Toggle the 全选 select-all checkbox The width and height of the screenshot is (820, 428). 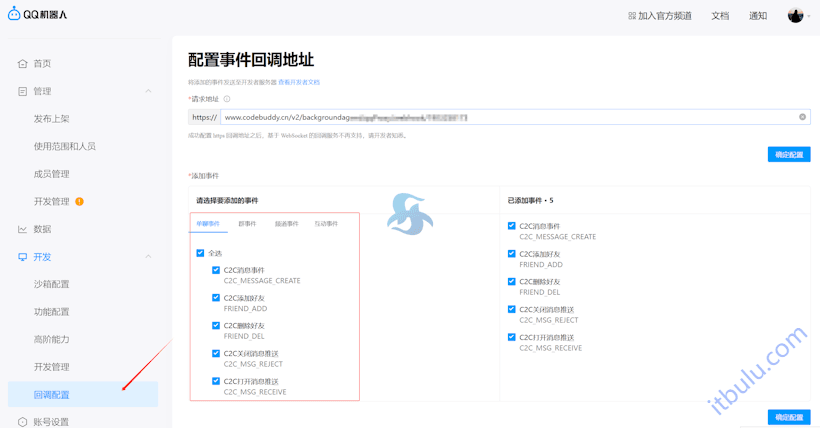coord(200,253)
